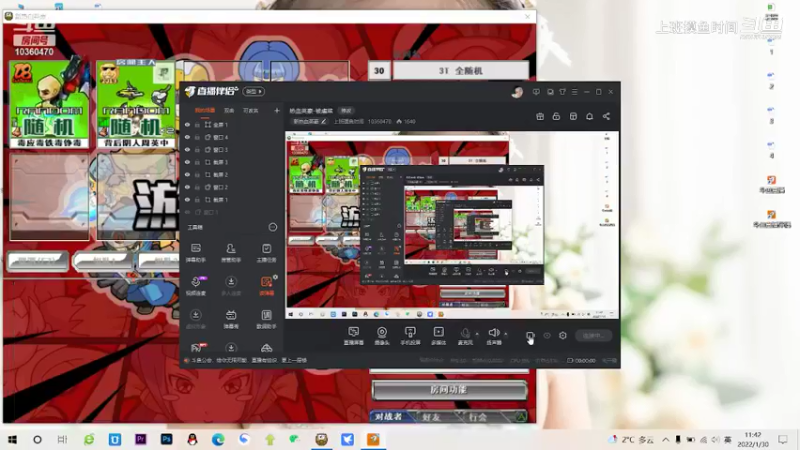Image resolution: width=800 pixels, height=450 pixels.
Task: Click the car-shaped icon in the toolbox bottom row
Action: (x=266, y=348)
